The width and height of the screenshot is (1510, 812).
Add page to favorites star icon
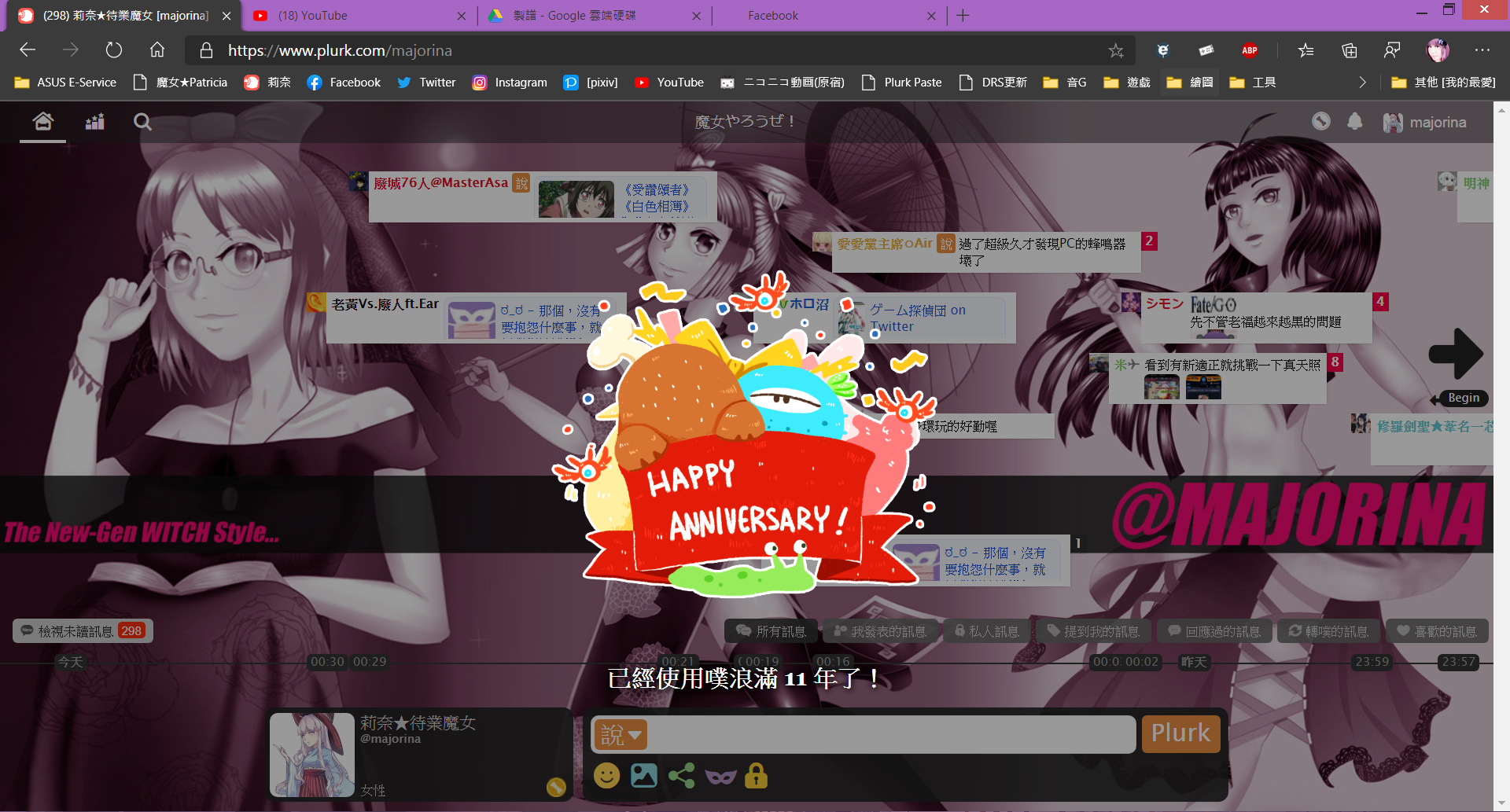(x=1116, y=50)
